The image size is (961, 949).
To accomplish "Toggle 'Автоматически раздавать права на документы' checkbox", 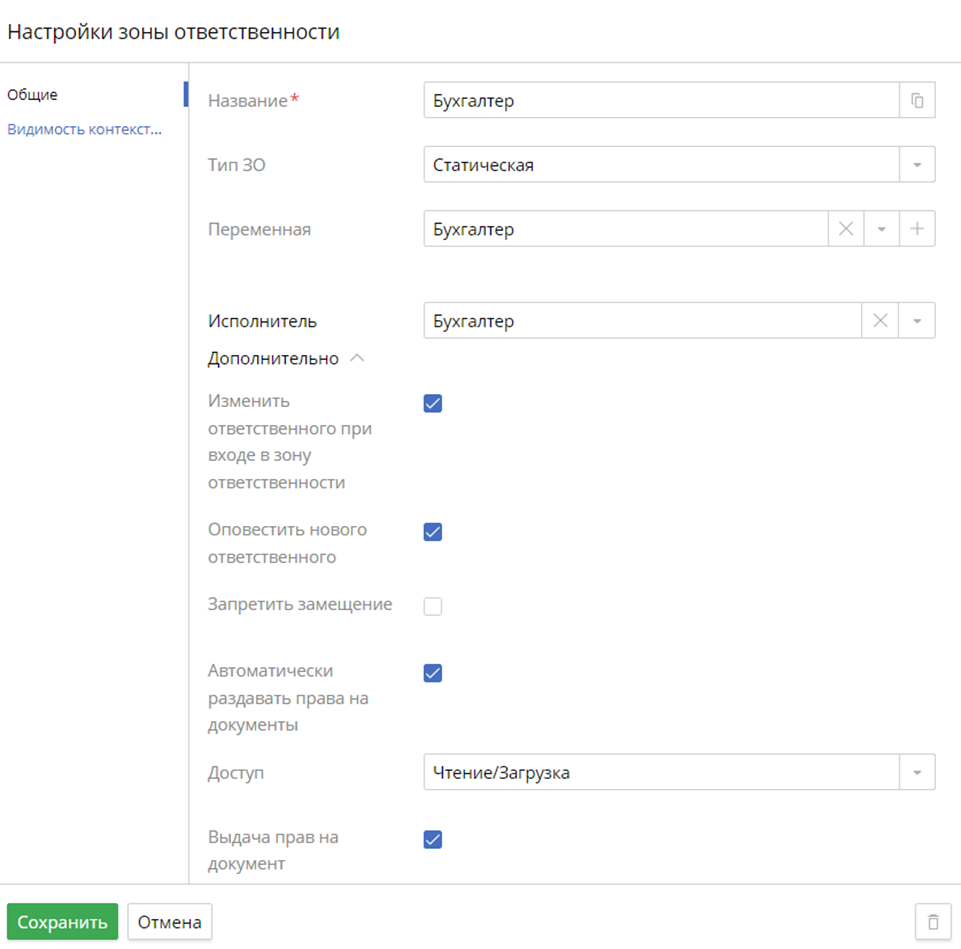I will 433,673.
